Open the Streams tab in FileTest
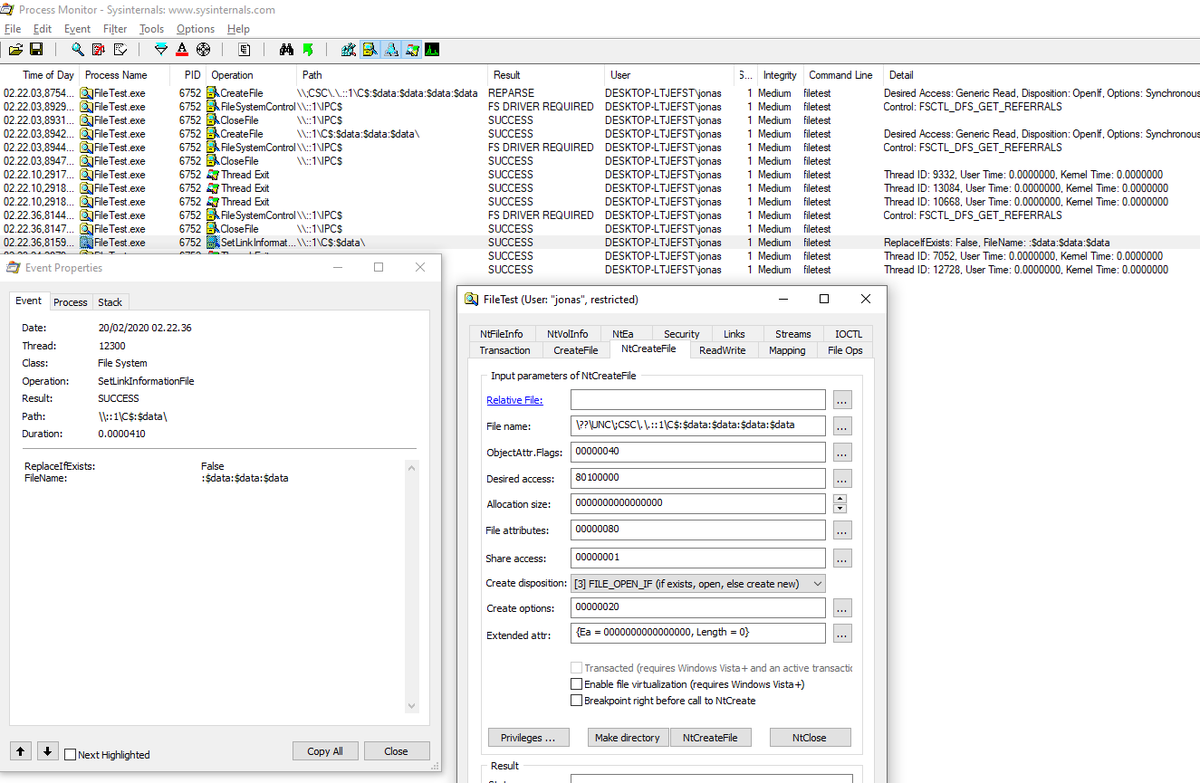Image resolution: width=1200 pixels, height=783 pixels. 793,334
